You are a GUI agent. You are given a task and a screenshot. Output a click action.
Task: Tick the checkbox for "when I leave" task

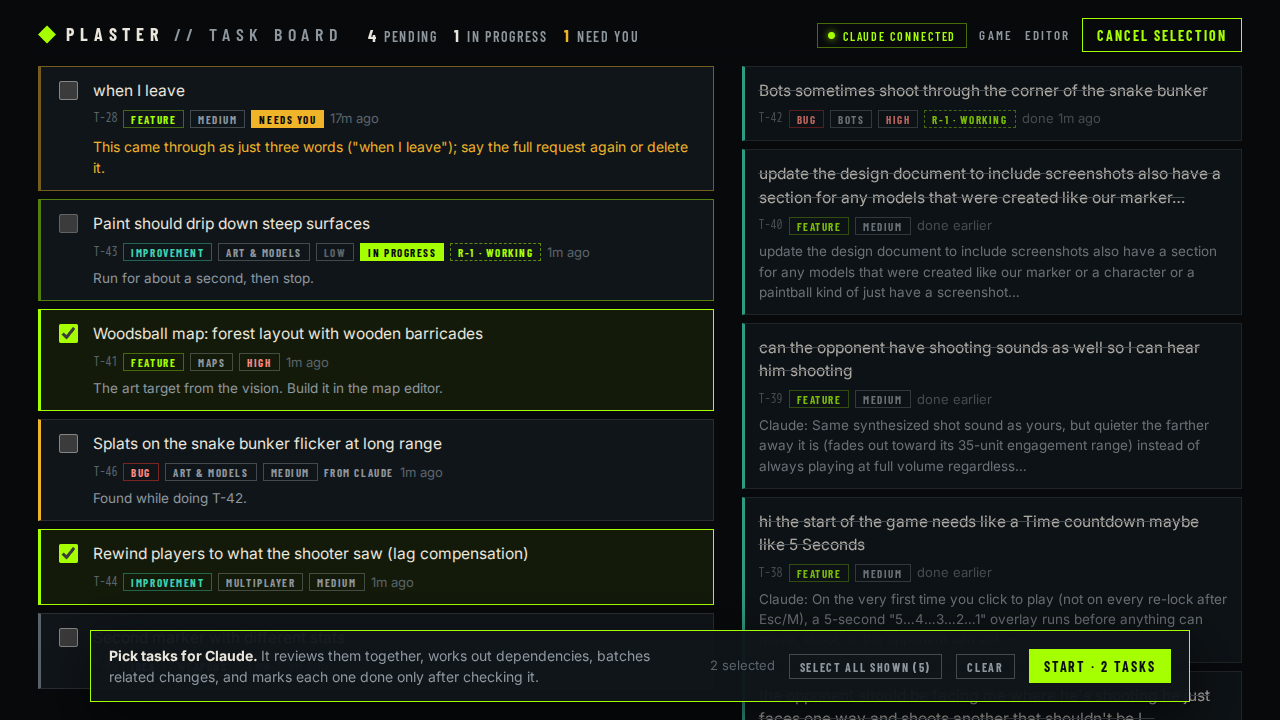pyautogui.click(x=68, y=91)
